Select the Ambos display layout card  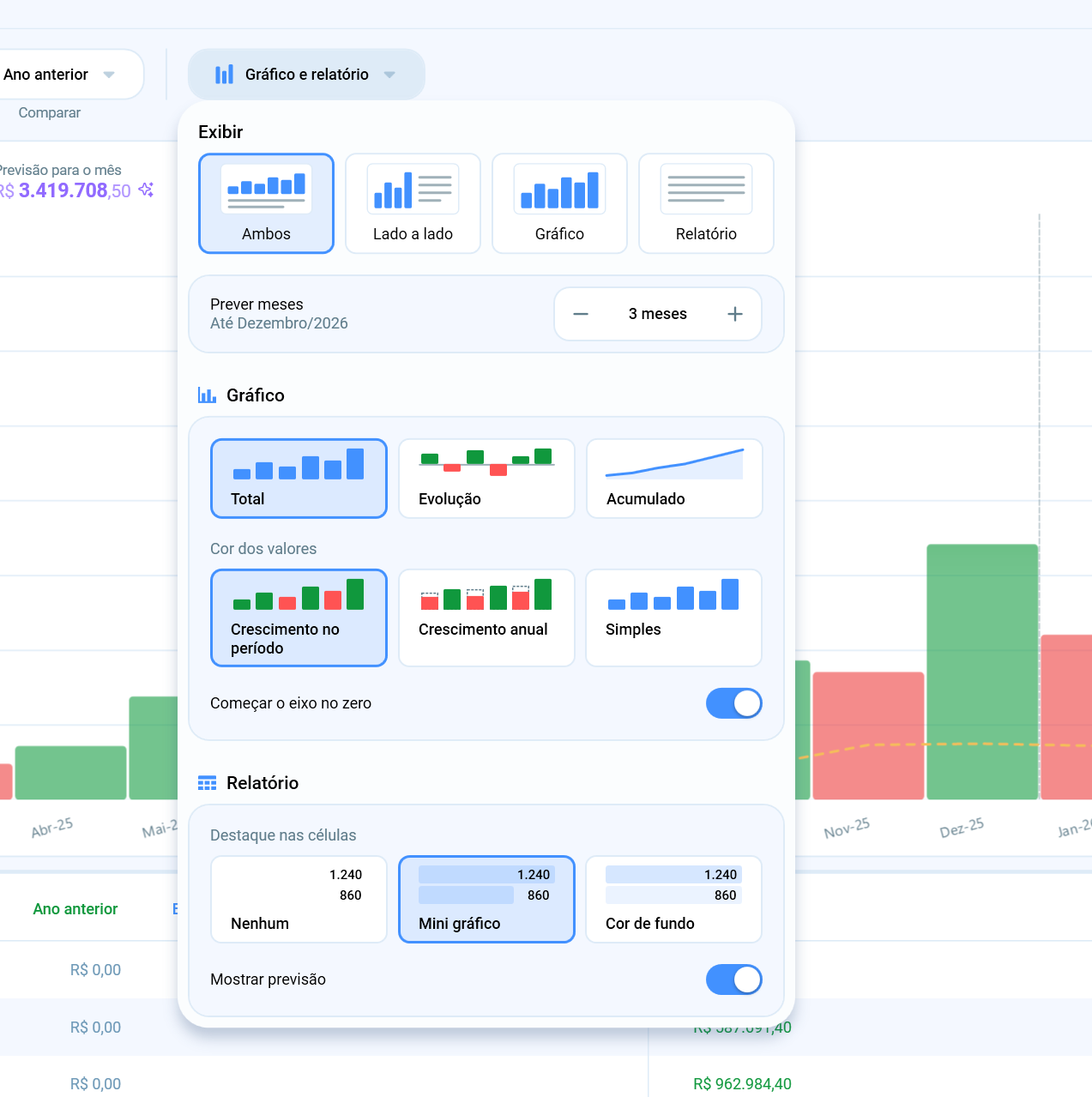[x=266, y=203]
